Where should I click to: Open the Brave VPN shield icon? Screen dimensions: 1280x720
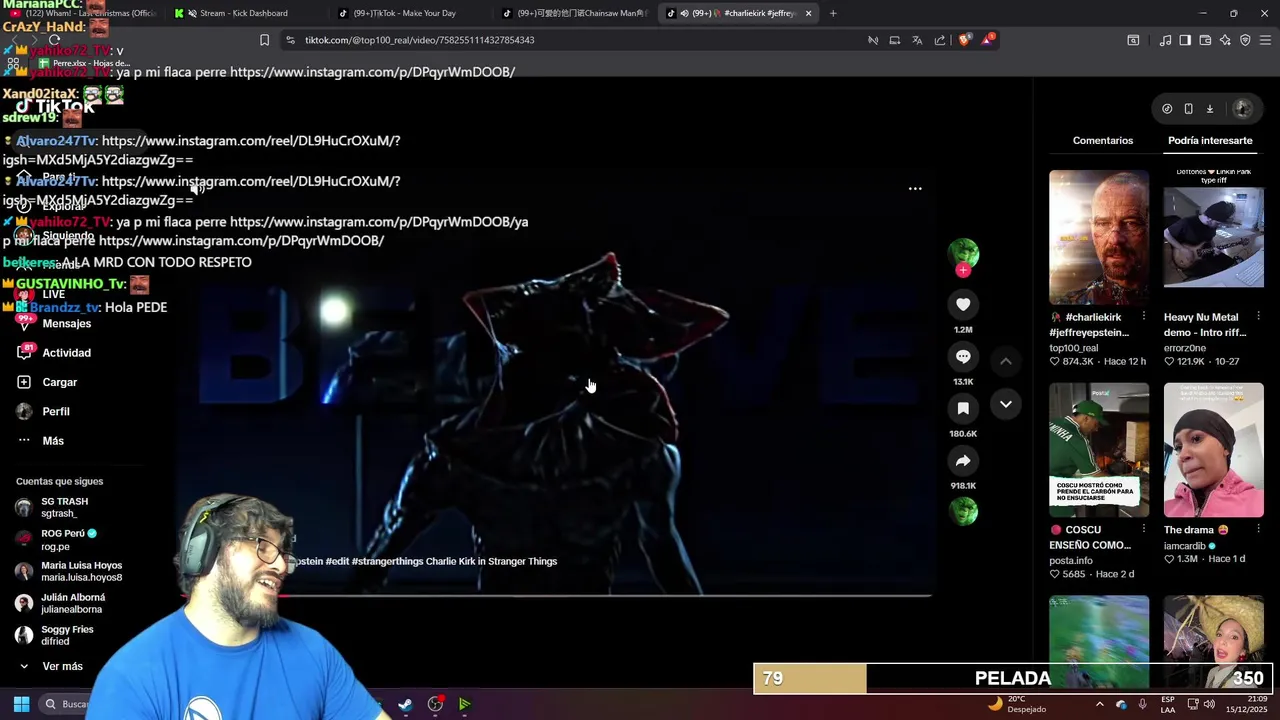coord(1245,40)
